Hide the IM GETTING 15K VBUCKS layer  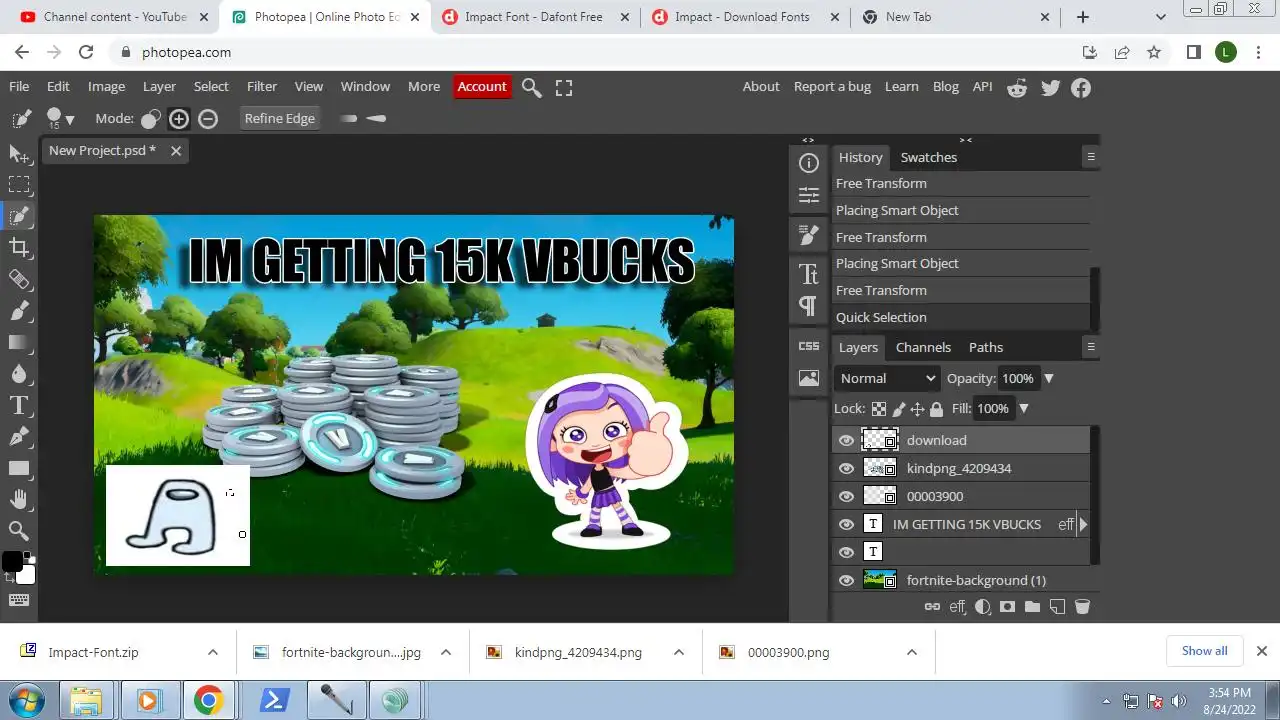[x=846, y=524]
